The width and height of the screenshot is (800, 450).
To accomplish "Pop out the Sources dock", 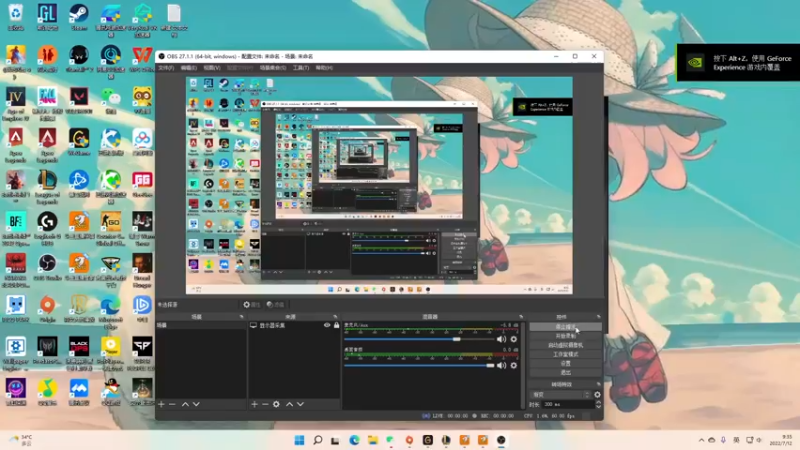I will coord(335,317).
